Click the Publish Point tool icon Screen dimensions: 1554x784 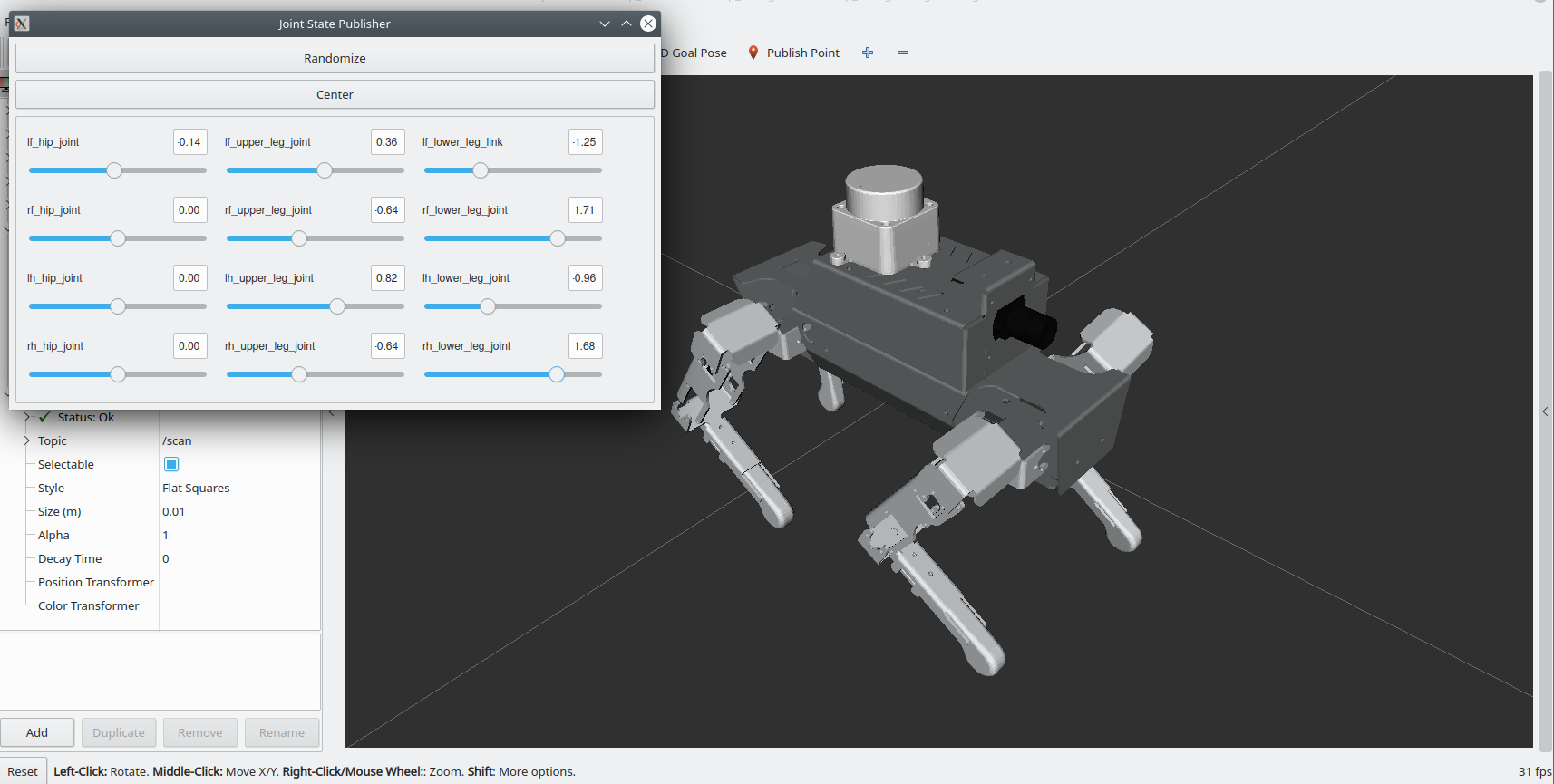753,53
